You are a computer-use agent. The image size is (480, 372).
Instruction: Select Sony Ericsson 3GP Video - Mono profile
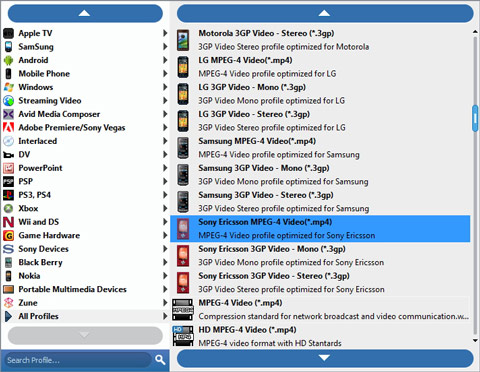tap(320, 256)
